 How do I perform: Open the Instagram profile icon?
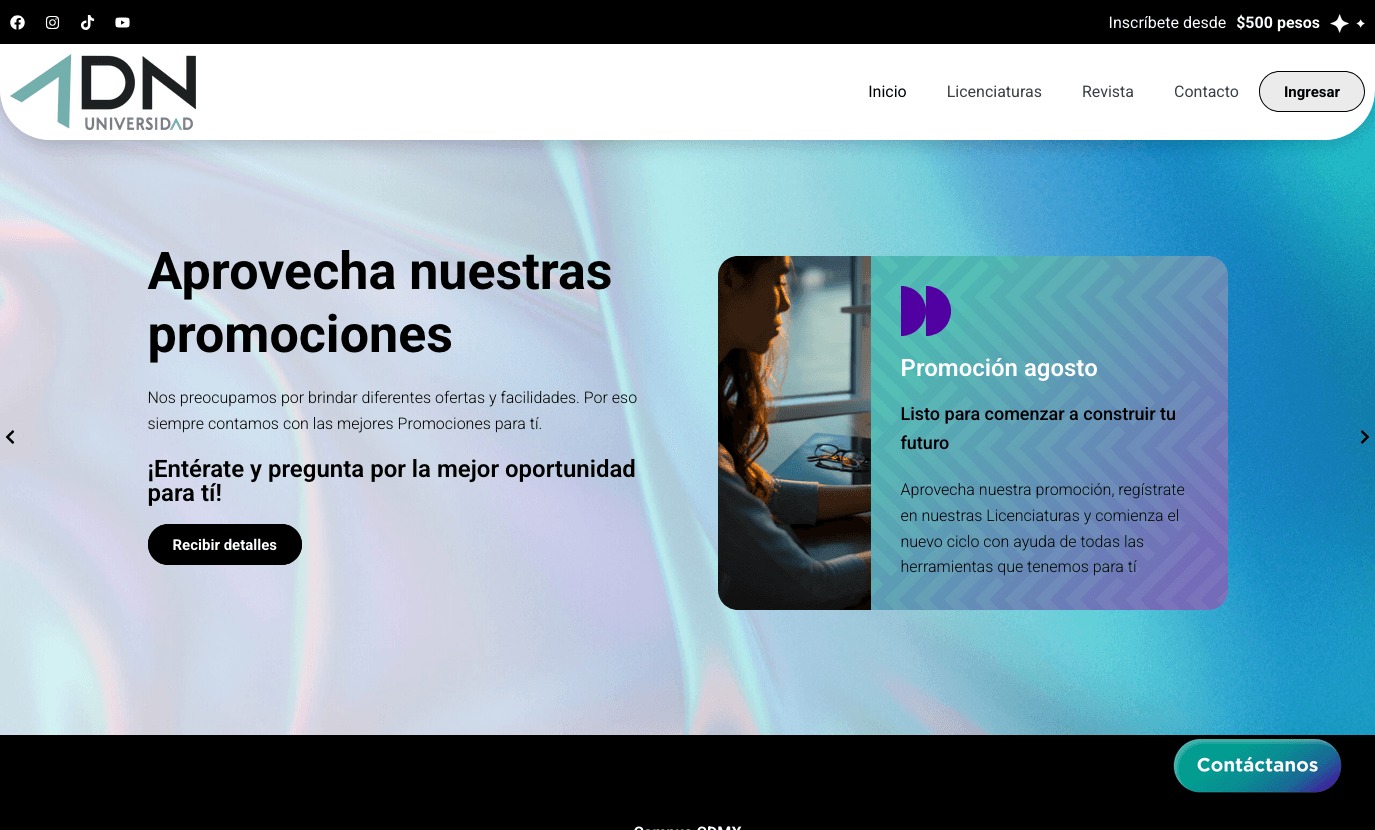pos(52,22)
